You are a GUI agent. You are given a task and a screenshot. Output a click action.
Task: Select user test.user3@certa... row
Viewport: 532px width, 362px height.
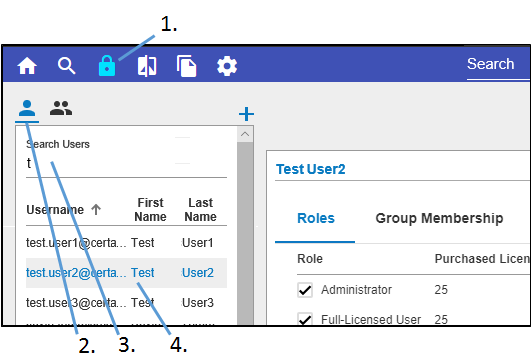click(126, 303)
